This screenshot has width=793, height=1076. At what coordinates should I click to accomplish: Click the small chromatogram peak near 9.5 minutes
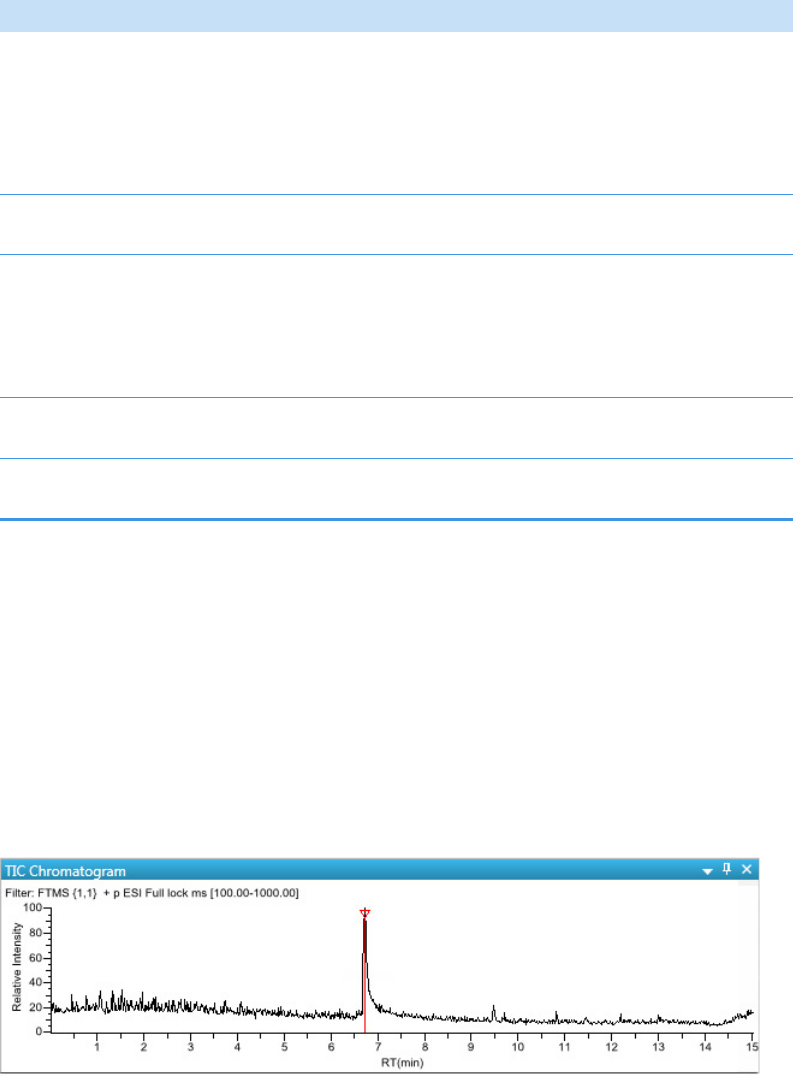click(x=493, y=1012)
